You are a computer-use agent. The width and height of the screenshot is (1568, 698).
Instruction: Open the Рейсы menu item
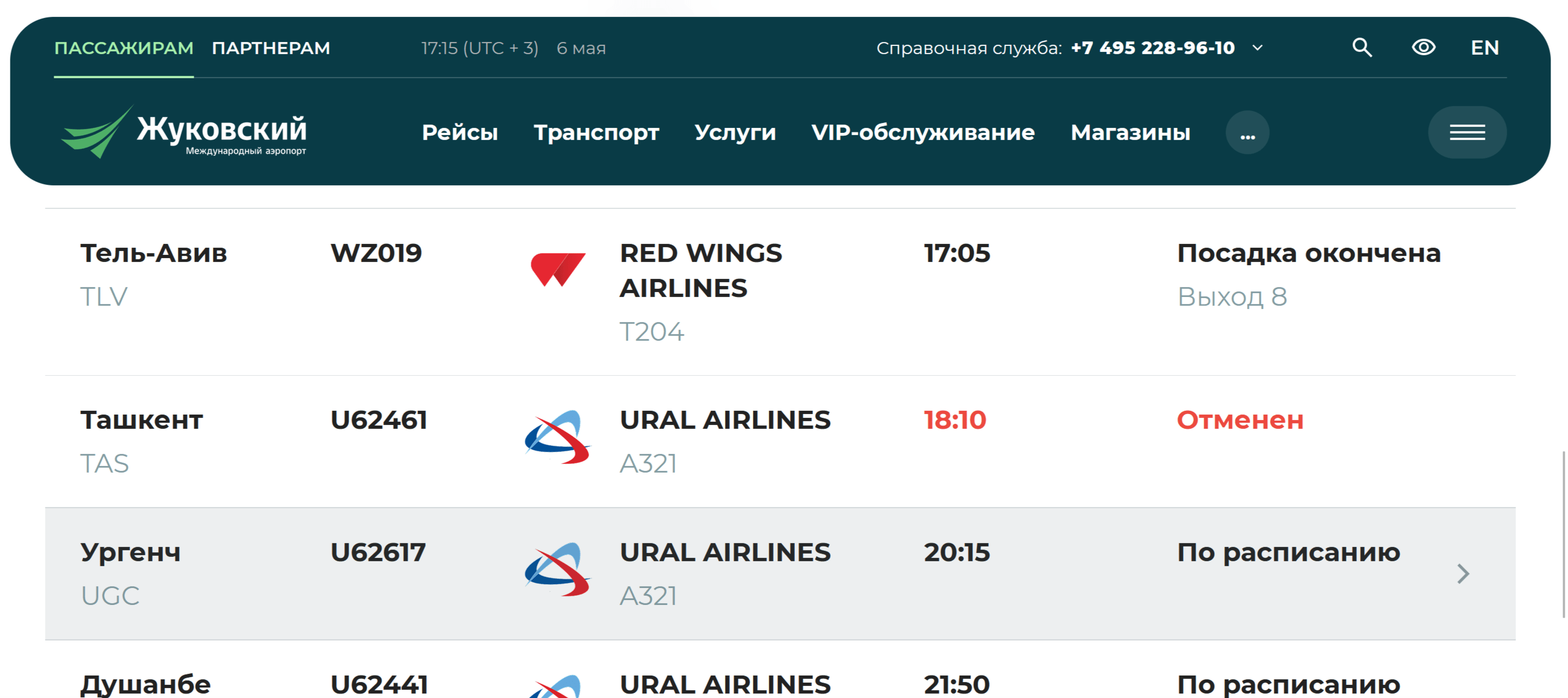point(460,132)
